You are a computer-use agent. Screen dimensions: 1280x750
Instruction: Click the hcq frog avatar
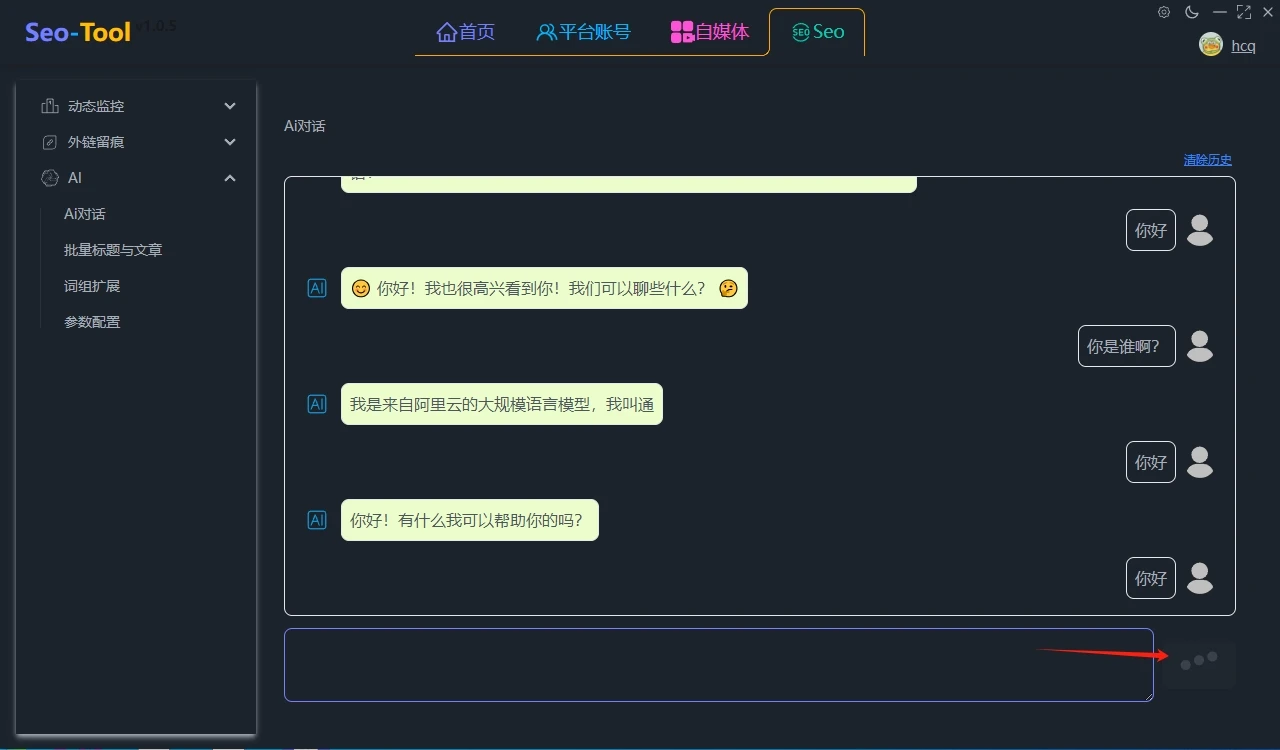pos(1210,44)
